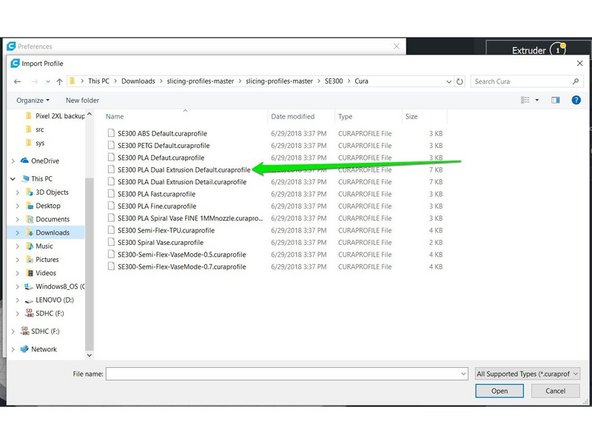Select This PC in breadcrumb path
The height and width of the screenshot is (444, 592).
click(99, 81)
